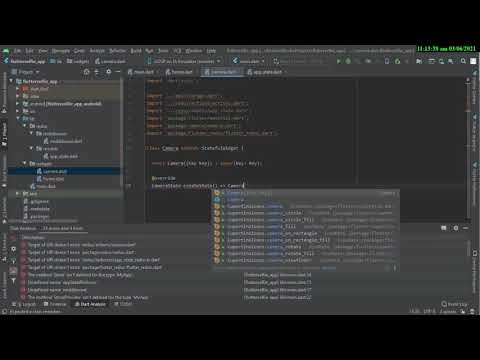This screenshot has width=480, height=360.
Task: Open the main.dart run configuration dropdown
Action: [x=249, y=61]
